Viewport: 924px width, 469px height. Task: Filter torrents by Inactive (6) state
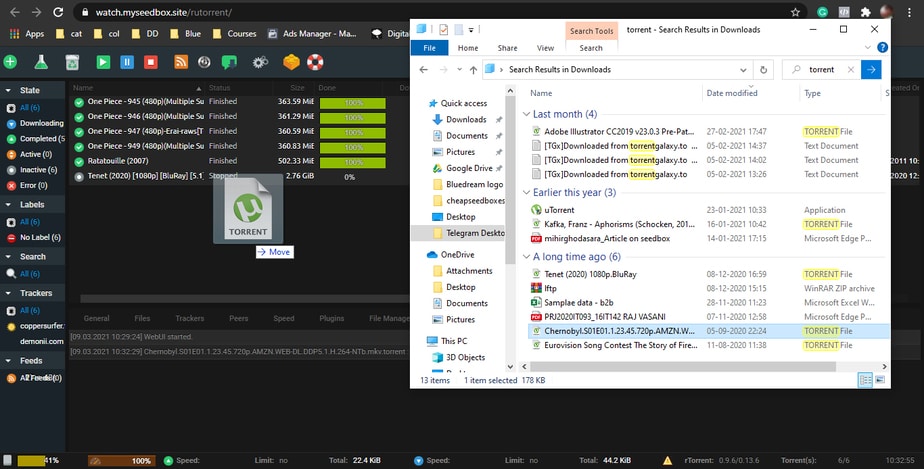click(x=32, y=170)
